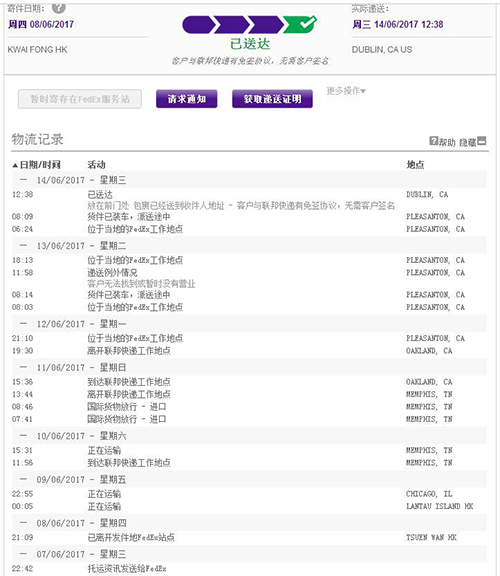Collapse the 11/06/2017 星期日 date group
This screenshot has width=500, height=576.
tap(24, 367)
